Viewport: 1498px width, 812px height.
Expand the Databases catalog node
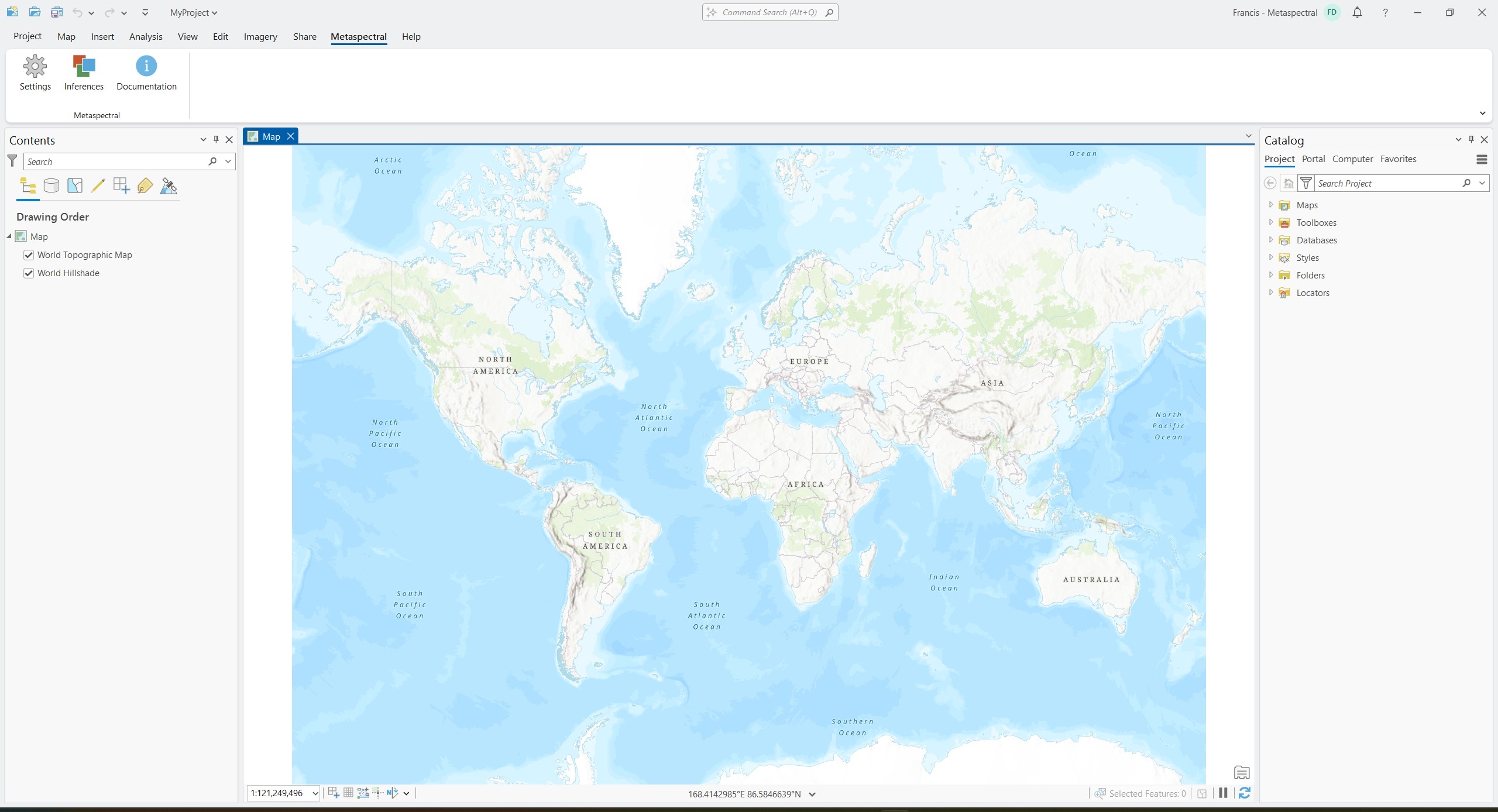[x=1270, y=240]
